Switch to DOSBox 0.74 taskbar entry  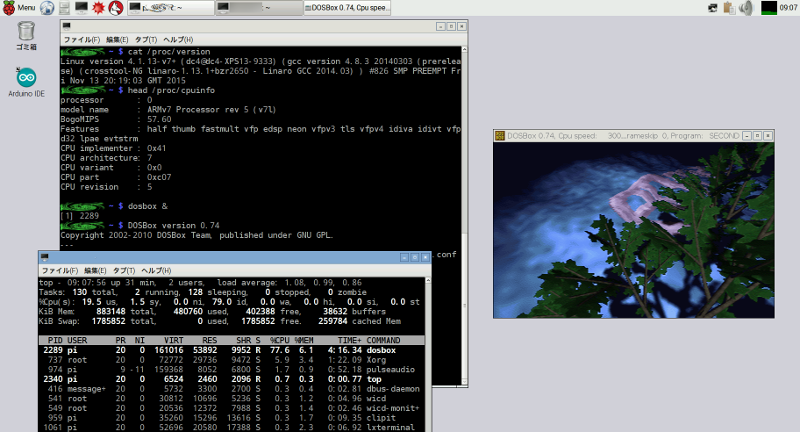[x=347, y=8]
